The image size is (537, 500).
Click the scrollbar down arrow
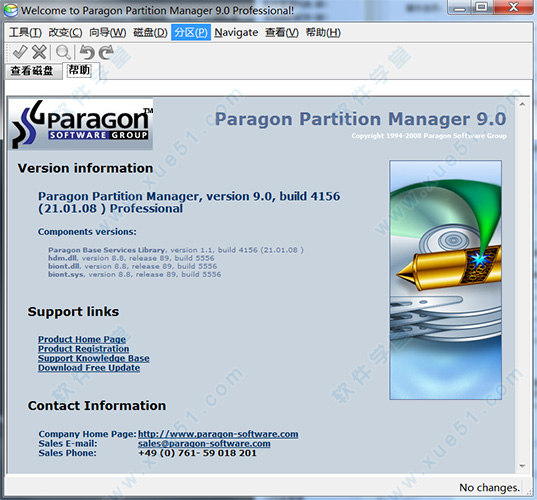tap(522, 466)
